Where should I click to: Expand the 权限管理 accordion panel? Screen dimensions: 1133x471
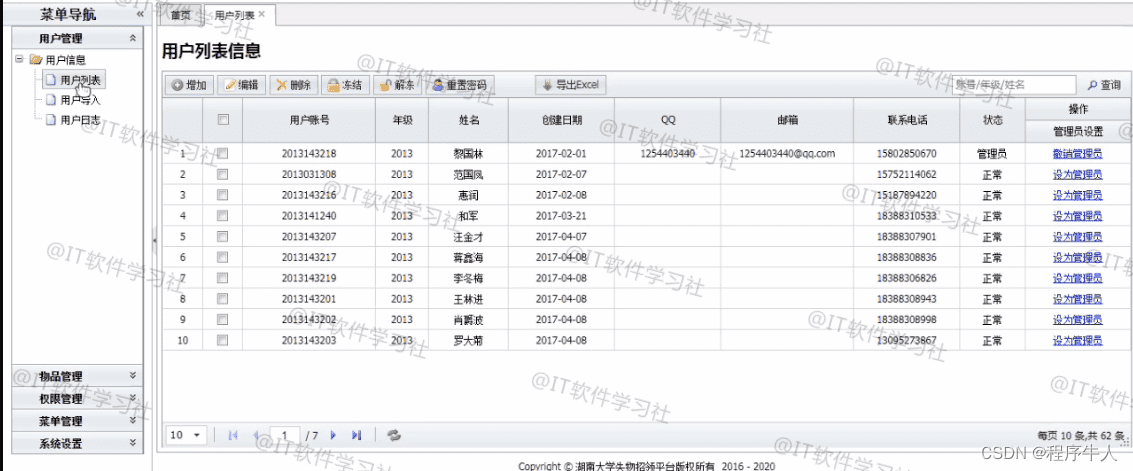tap(77, 398)
